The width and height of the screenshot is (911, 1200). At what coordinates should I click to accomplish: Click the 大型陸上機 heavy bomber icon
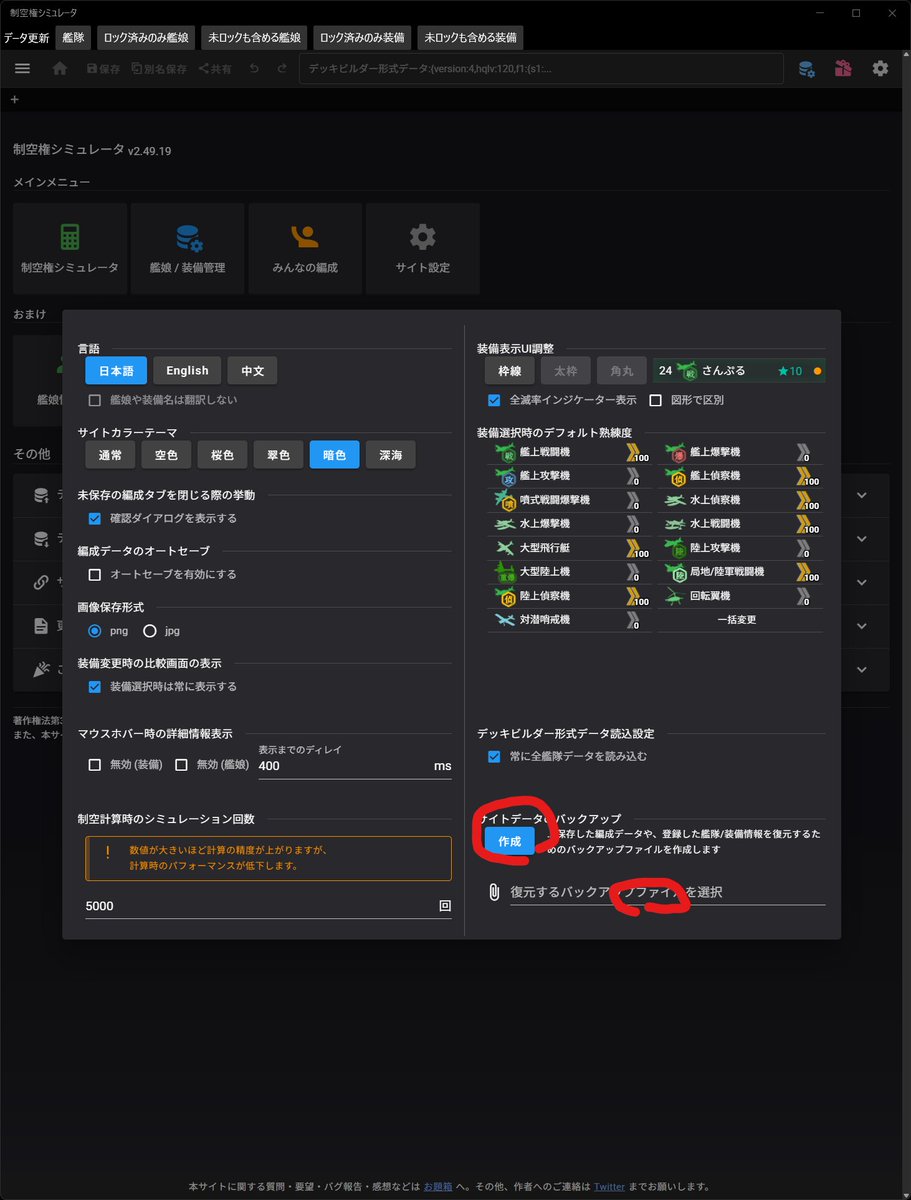click(x=503, y=572)
